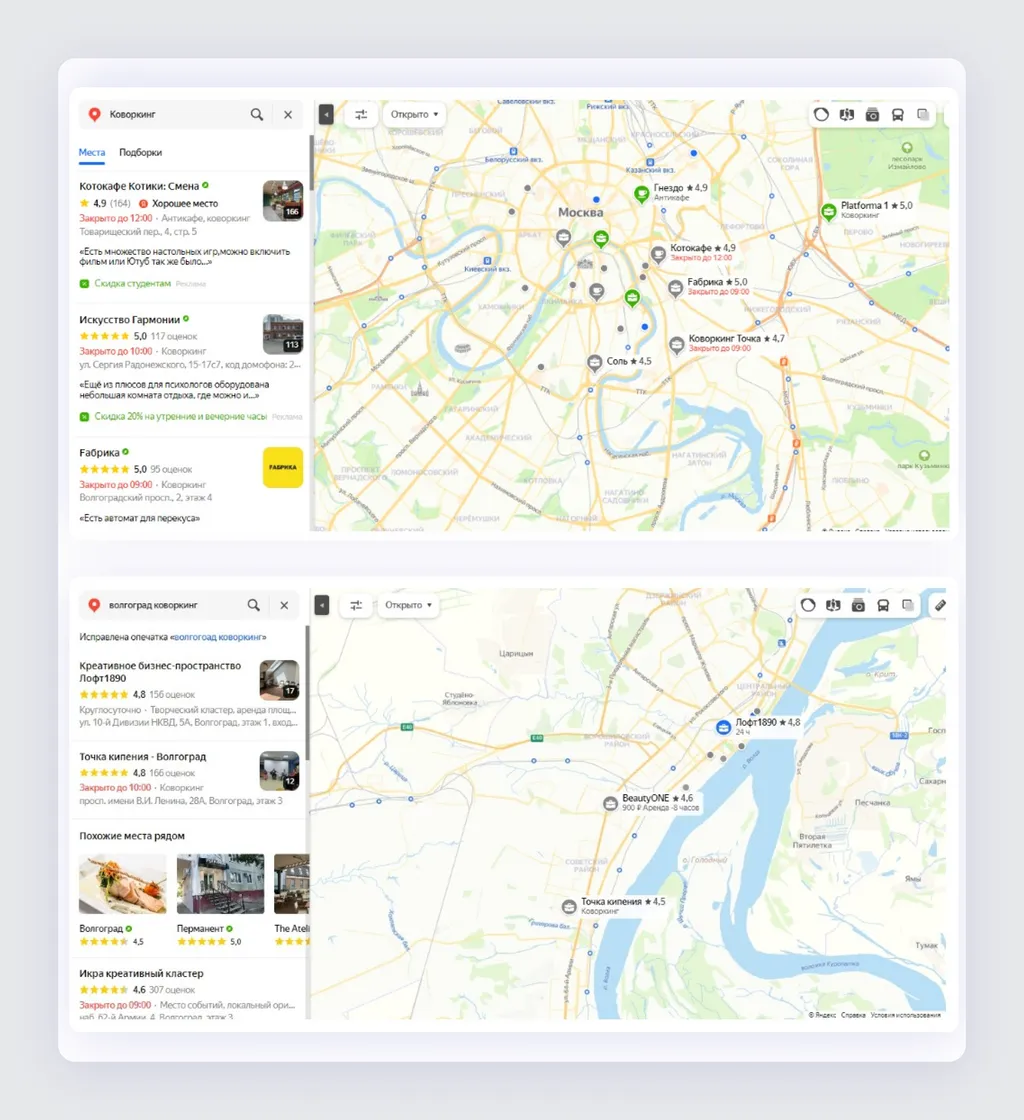The image size is (1024, 1120).
Task: Open the Открыто dropdown on the Moscow map
Action: [414, 114]
